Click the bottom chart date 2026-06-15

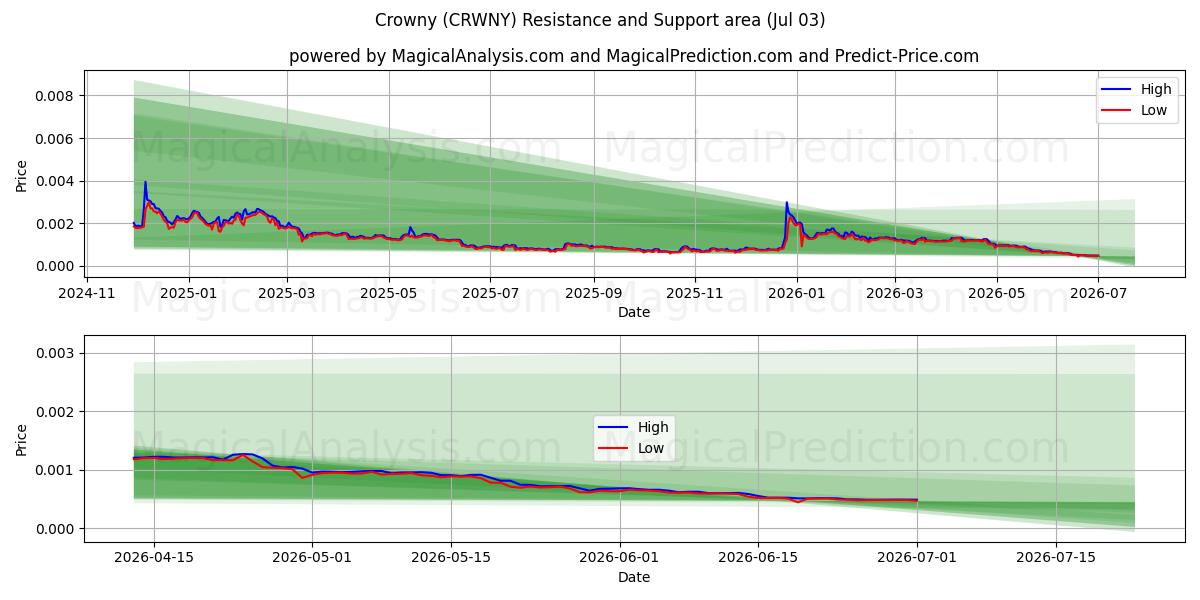tap(758, 558)
